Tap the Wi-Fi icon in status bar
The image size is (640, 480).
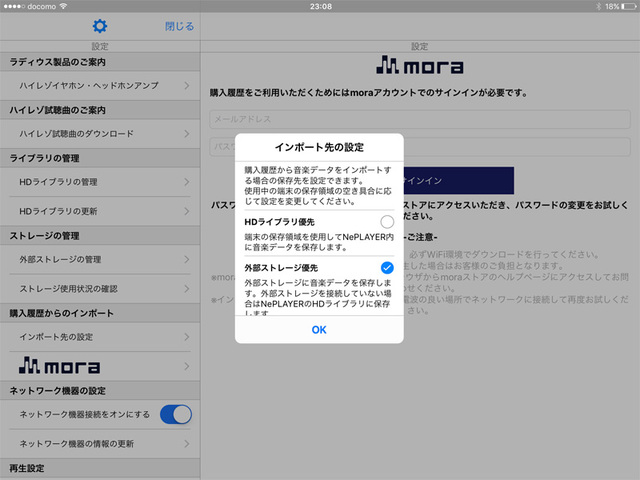[63, 6]
